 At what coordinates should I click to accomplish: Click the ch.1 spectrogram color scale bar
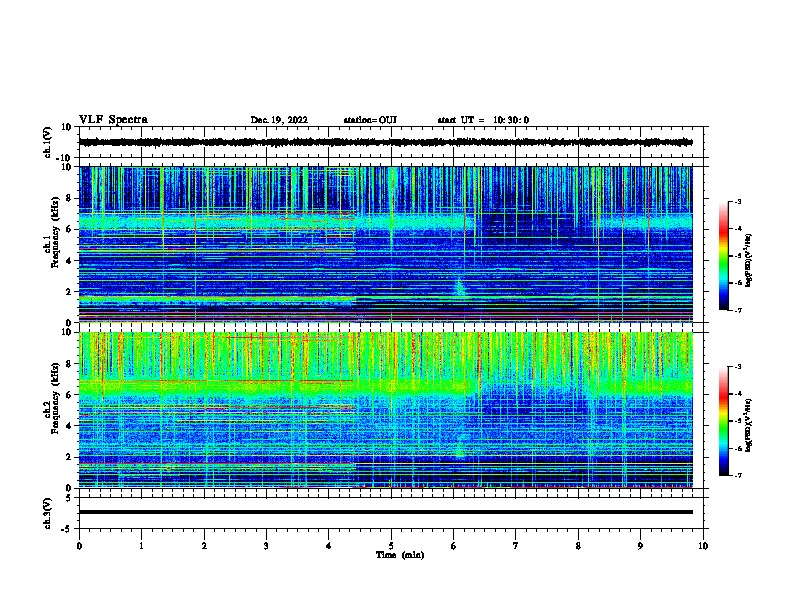[x=723, y=256]
